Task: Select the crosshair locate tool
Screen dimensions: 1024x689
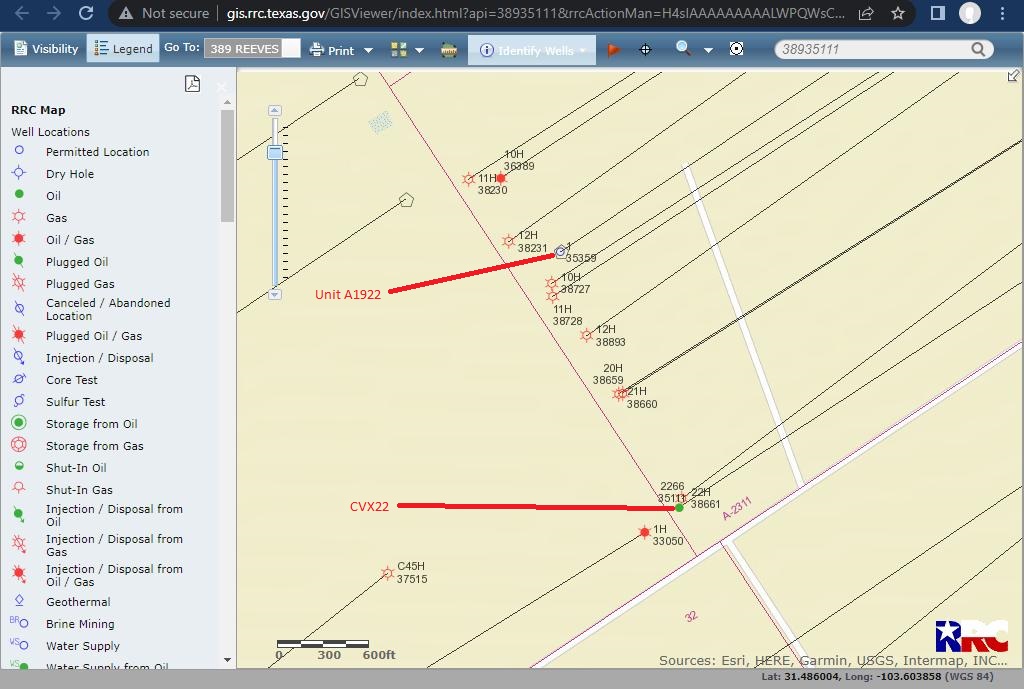Action: coord(645,50)
